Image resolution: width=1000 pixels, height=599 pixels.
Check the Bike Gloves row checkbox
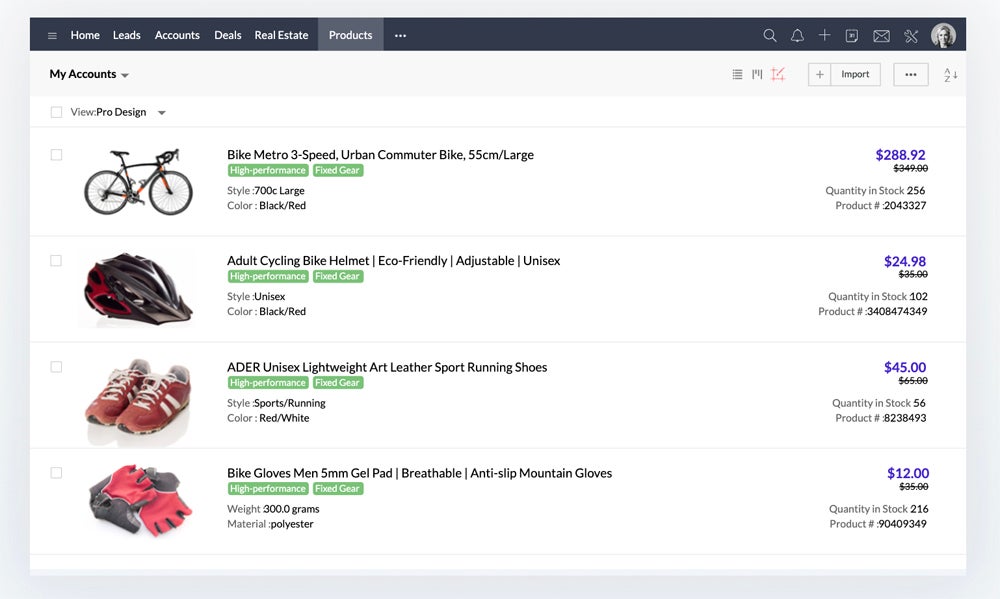pos(56,473)
